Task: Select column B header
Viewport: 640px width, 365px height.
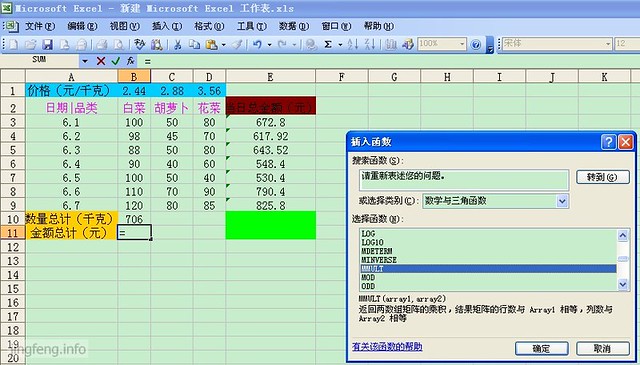Action: click(x=134, y=76)
